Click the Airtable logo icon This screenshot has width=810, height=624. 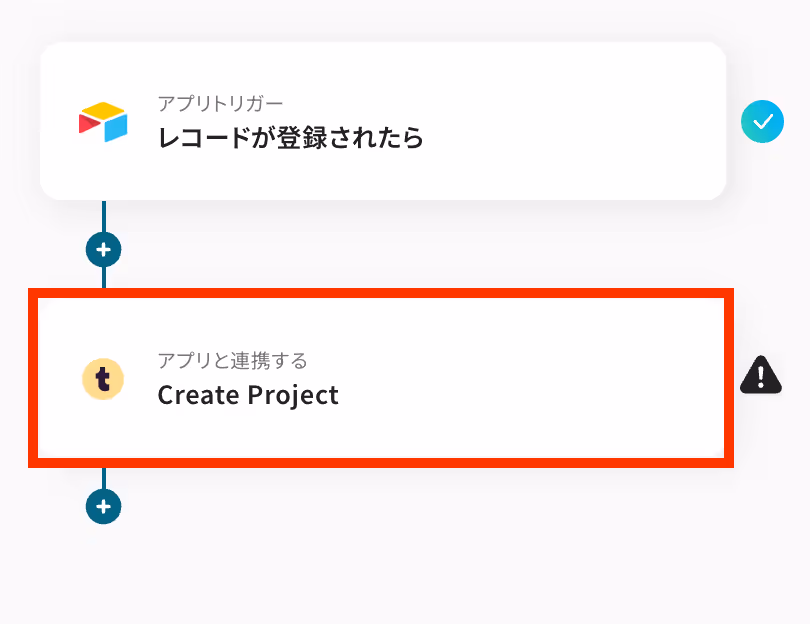coord(103,122)
